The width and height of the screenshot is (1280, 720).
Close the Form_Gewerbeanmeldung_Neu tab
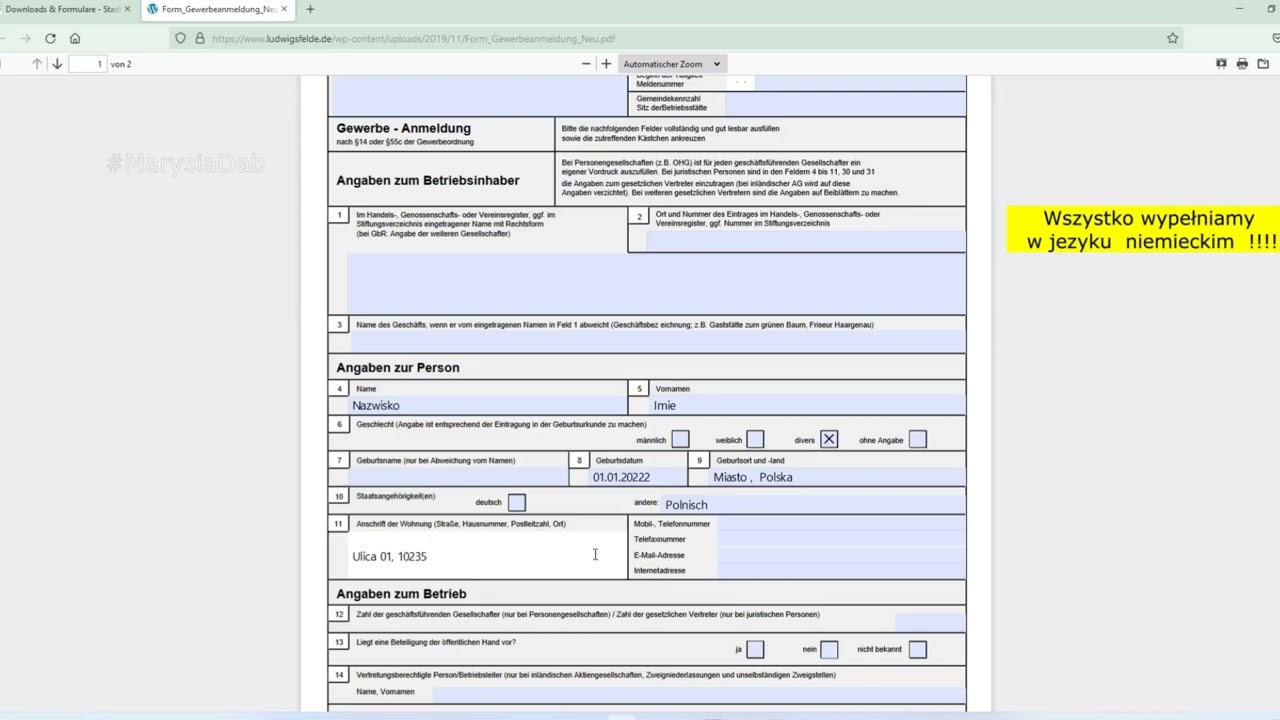point(284,9)
